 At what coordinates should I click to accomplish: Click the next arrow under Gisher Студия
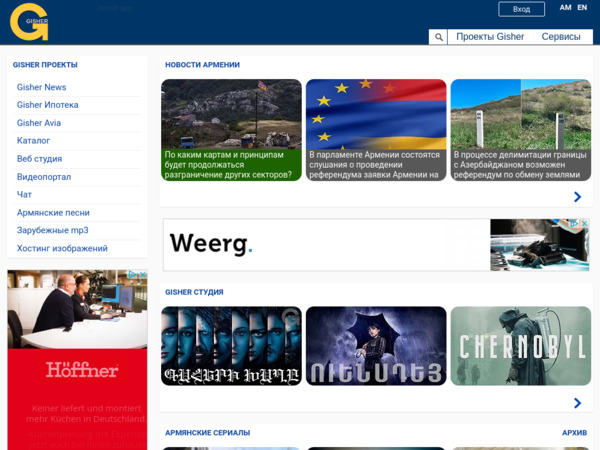pos(577,403)
